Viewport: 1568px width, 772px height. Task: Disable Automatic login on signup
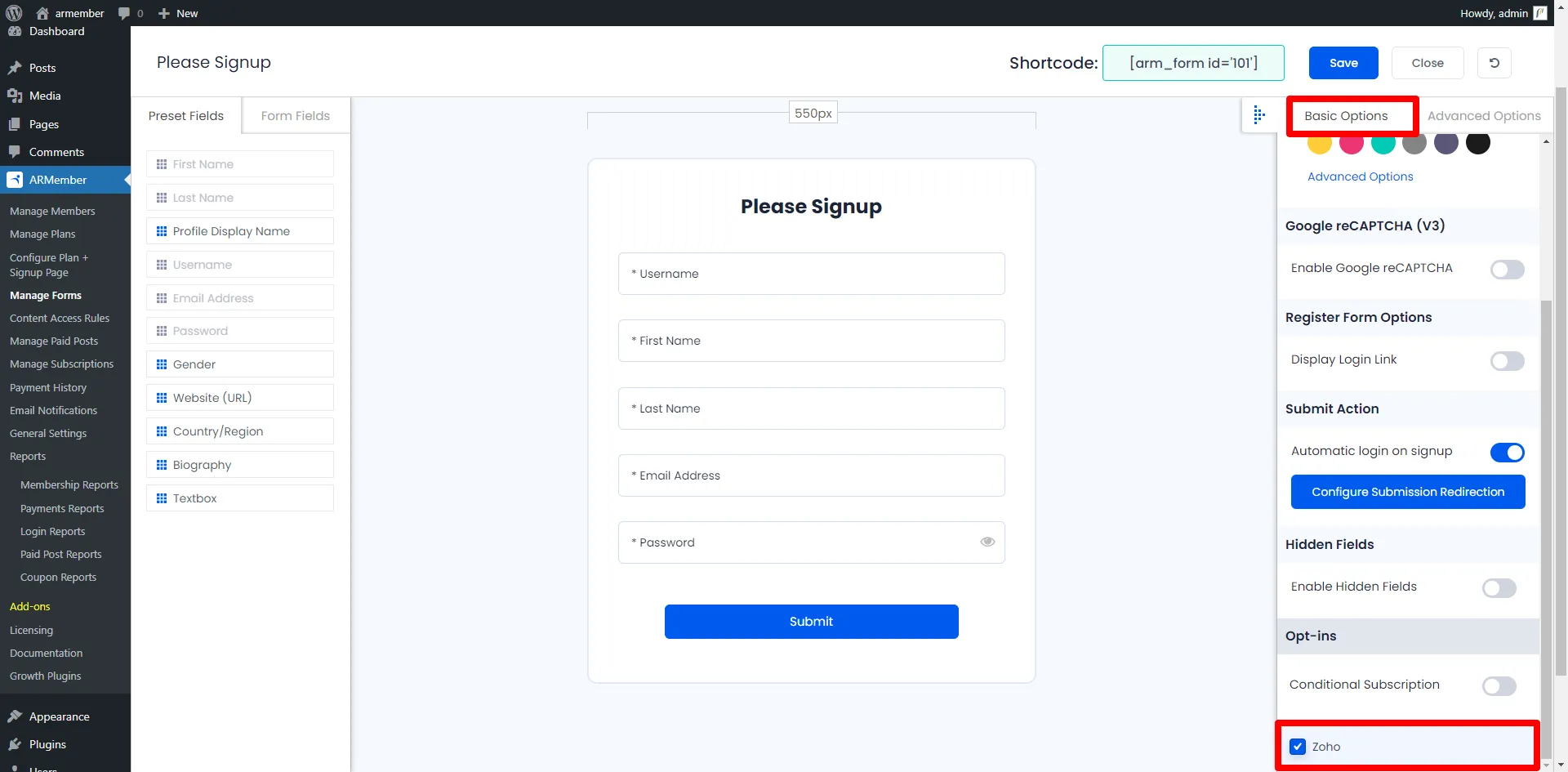pos(1507,452)
